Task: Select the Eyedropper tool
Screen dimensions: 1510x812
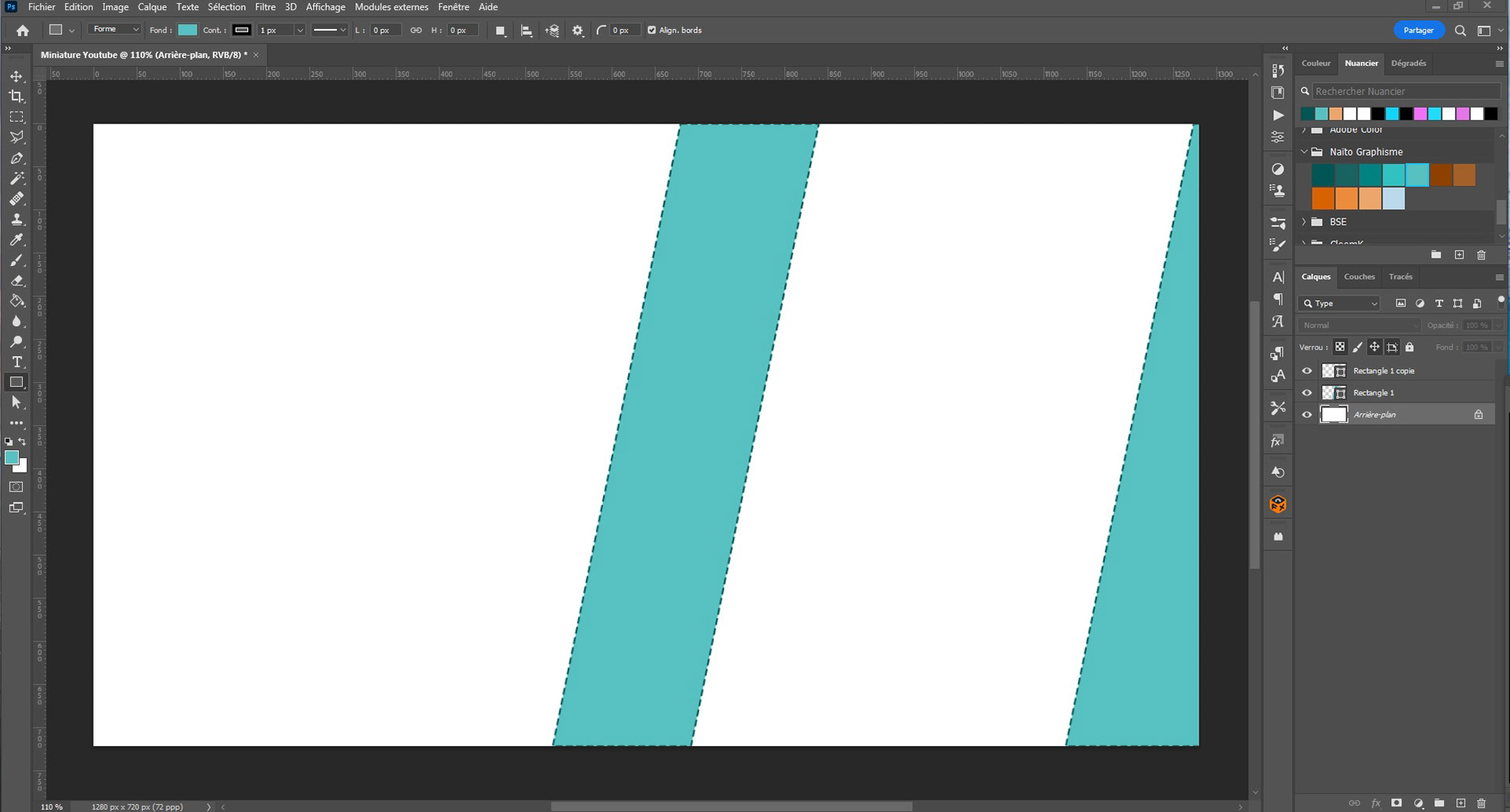Action: pos(17,240)
